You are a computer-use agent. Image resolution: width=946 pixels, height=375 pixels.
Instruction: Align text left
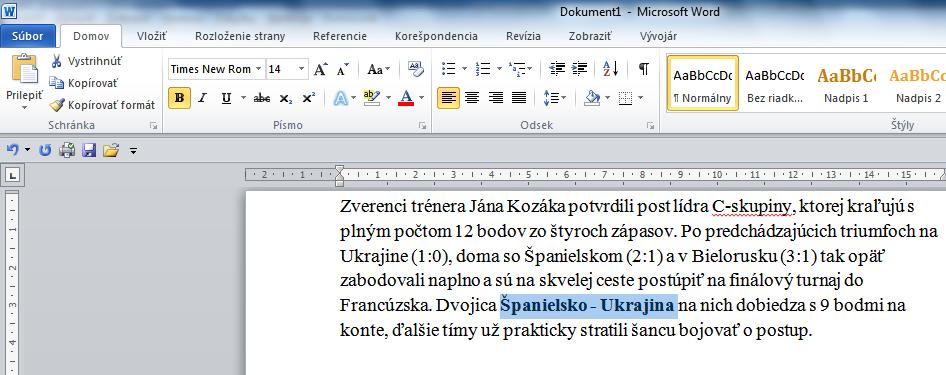click(x=448, y=98)
